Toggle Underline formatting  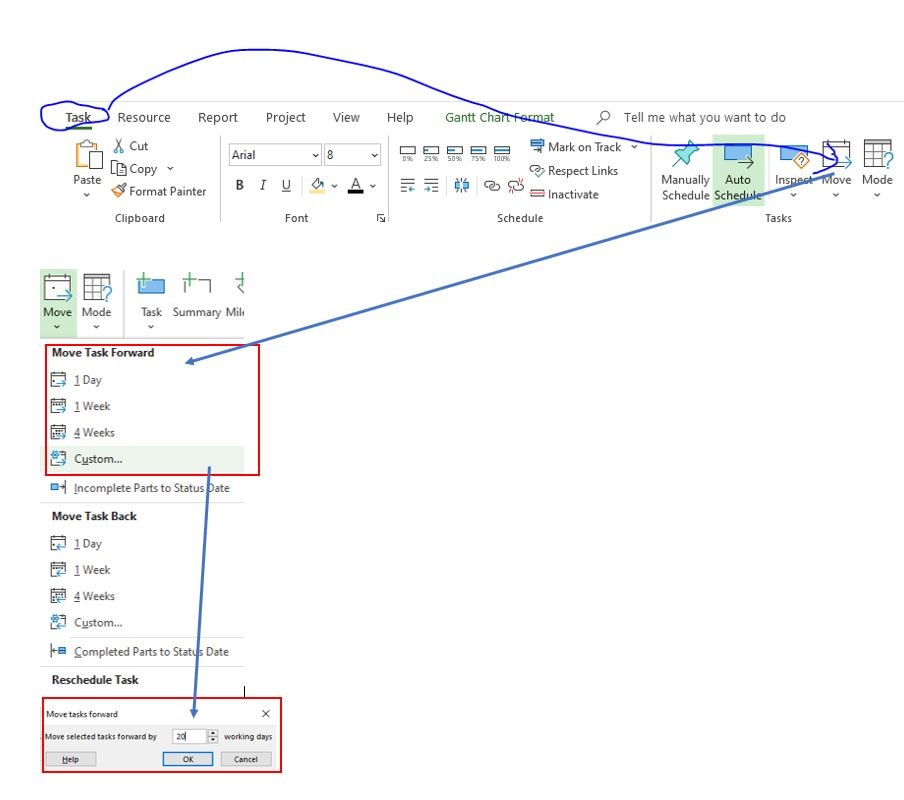click(x=286, y=185)
